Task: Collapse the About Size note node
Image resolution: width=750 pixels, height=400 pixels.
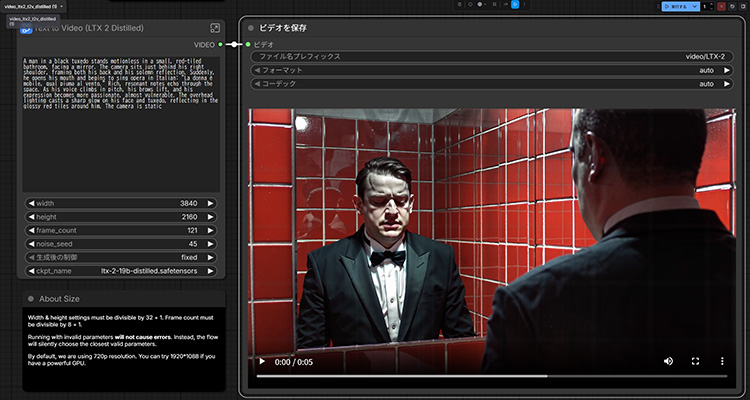Action: coord(30,299)
